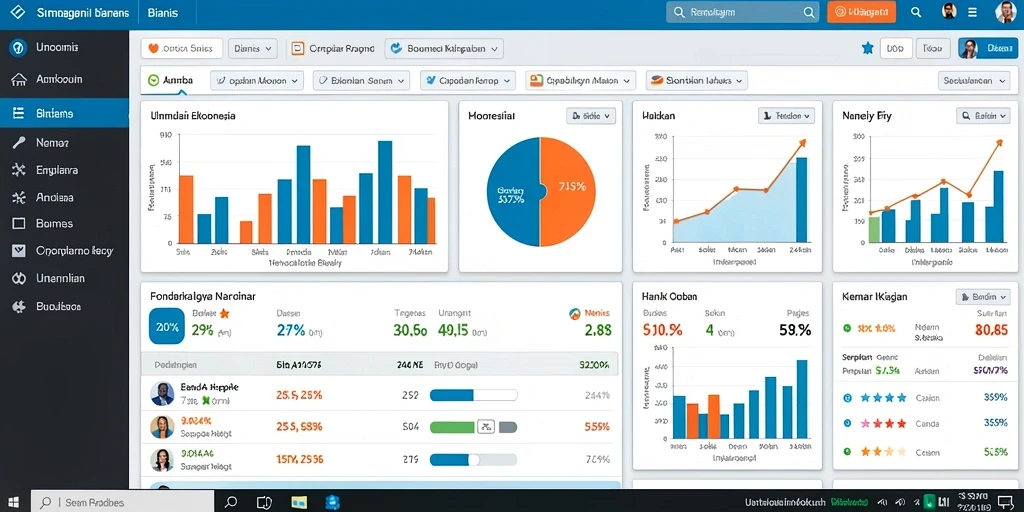Click the Windows Start logo on taskbar
Image resolution: width=1024 pixels, height=512 pixels.
(x=13, y=503)
